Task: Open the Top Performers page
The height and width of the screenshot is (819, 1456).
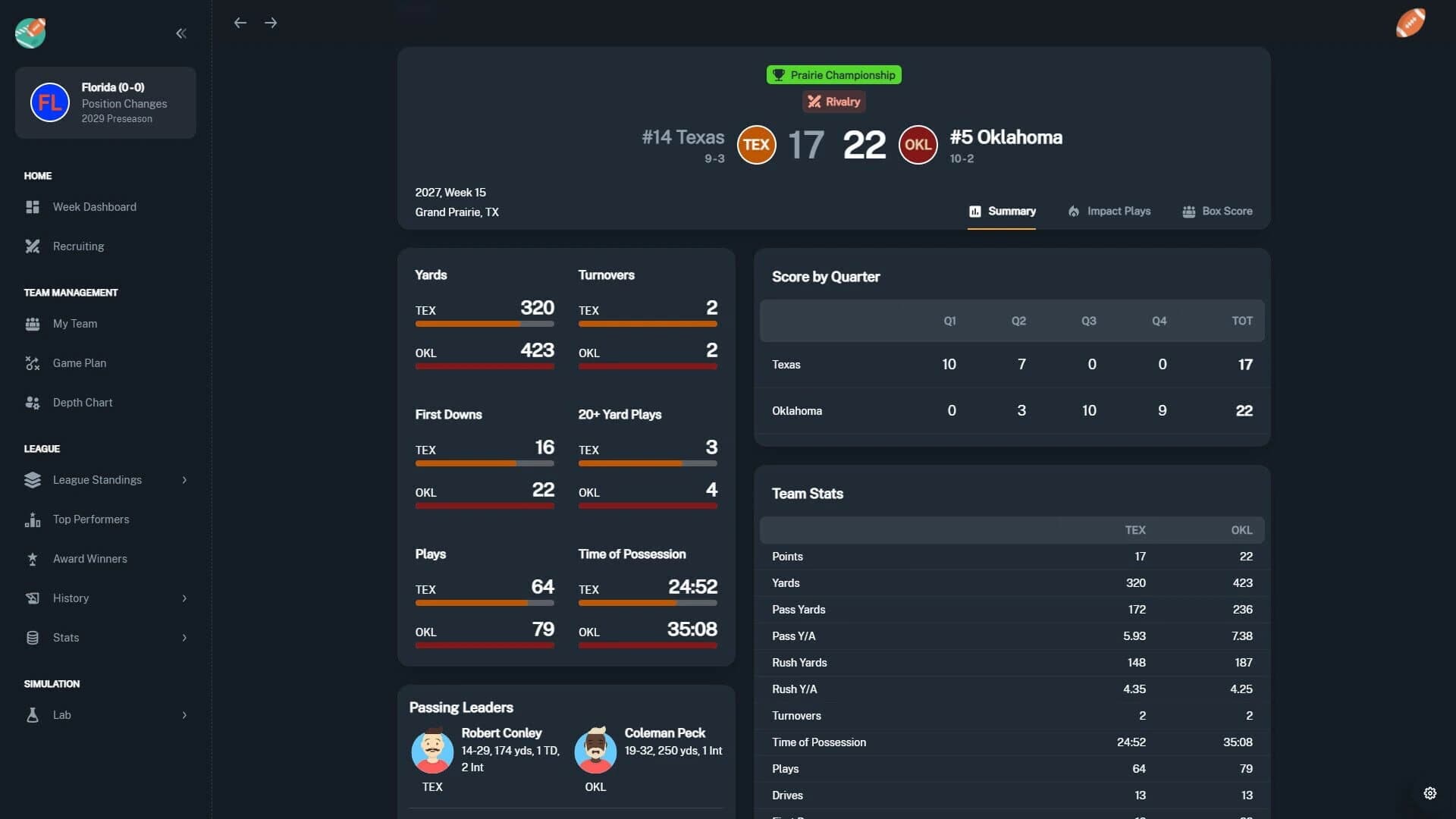Action: (90, 519)
